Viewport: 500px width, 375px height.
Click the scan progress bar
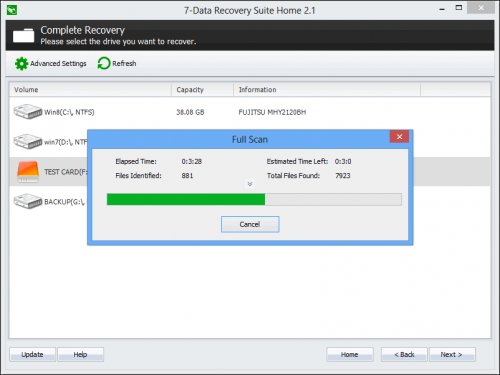(254, 200)
